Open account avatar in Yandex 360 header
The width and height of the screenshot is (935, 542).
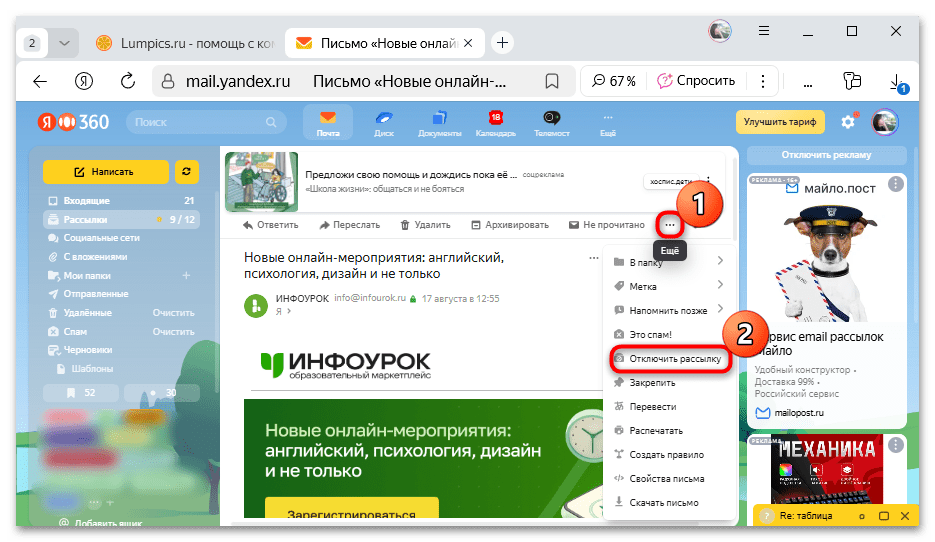[885, 122]
